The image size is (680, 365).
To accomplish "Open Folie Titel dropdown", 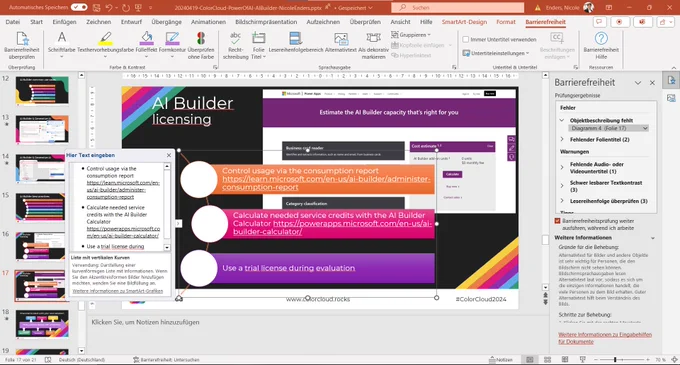I will pyautogui.click(x=258, y=45).
